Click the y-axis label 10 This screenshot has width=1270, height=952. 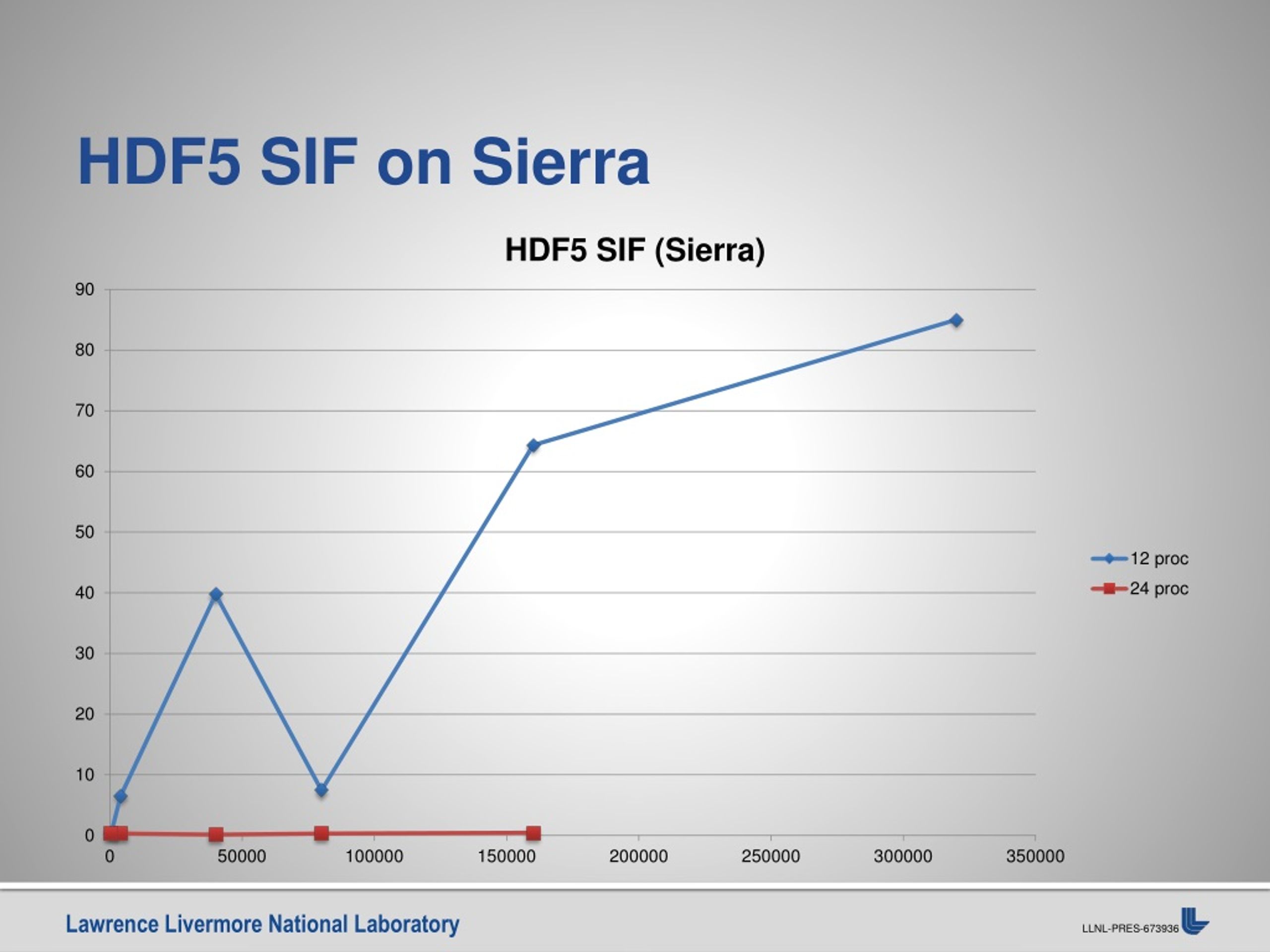coord(84,774)
